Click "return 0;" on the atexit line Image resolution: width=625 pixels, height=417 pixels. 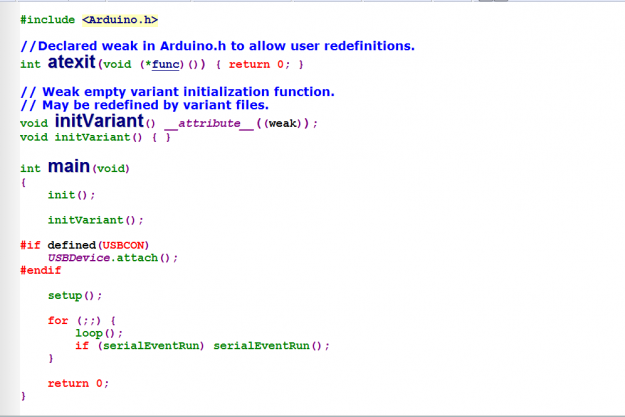(259, 64)
